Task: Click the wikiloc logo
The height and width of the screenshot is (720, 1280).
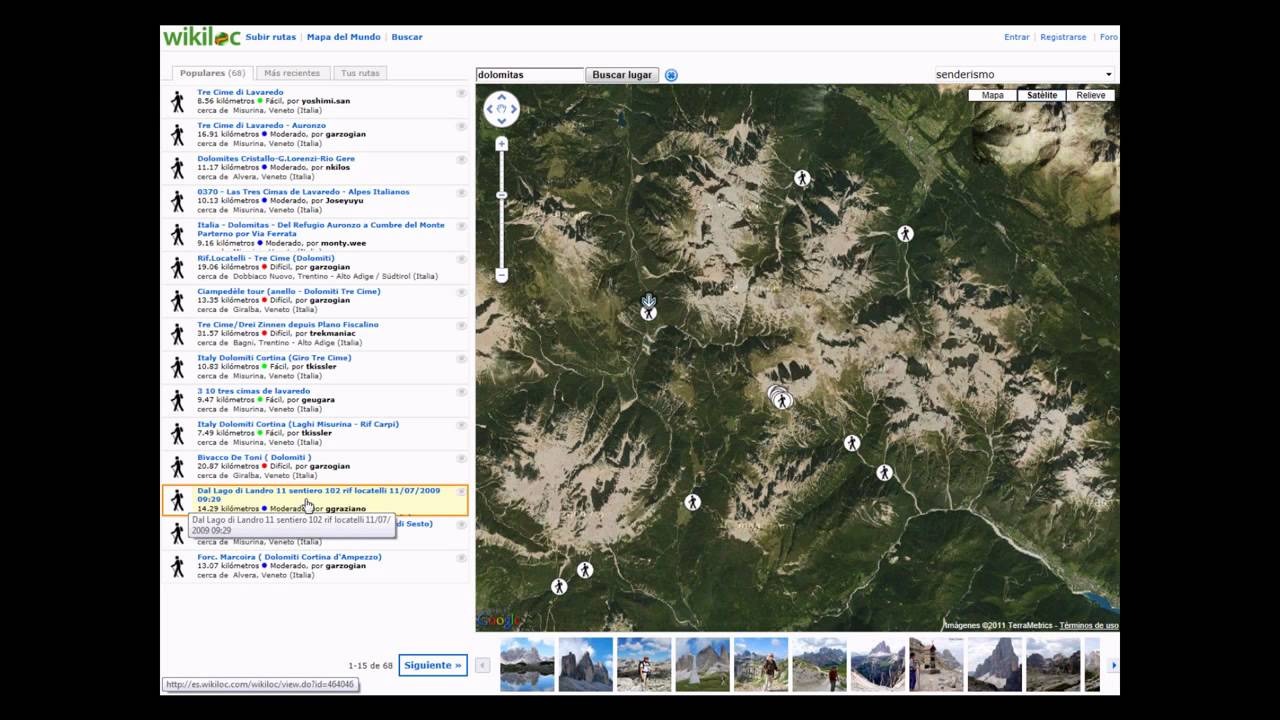Action: point(201,37)
